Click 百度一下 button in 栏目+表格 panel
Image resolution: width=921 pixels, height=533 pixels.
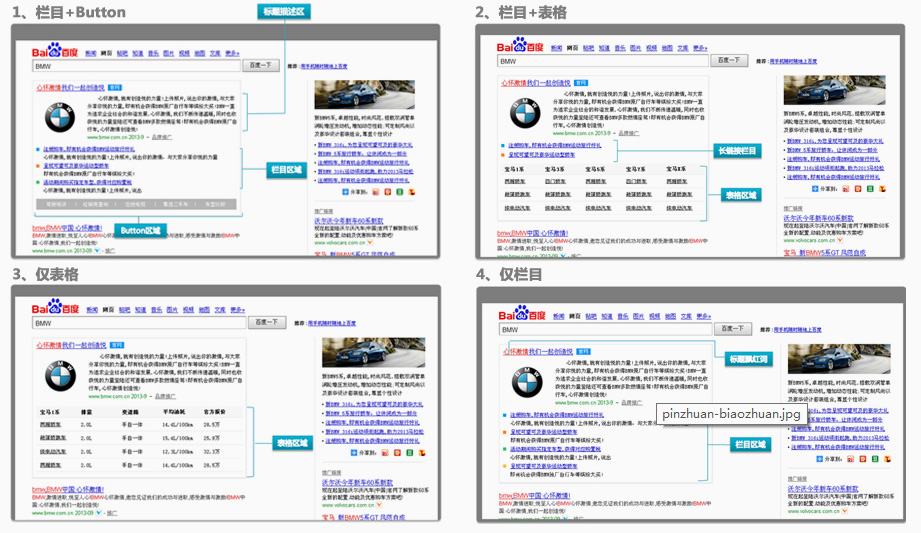[x=729, y=61]
